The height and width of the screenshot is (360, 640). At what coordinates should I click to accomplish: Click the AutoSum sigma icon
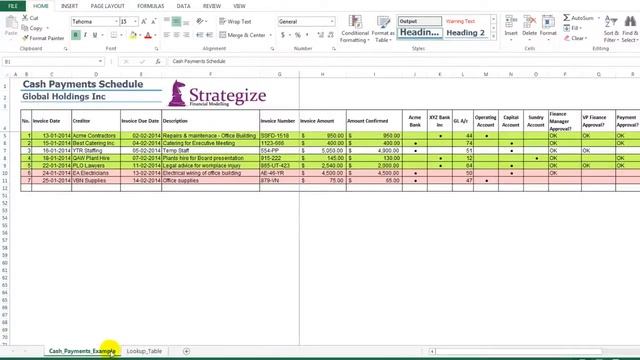567,18
